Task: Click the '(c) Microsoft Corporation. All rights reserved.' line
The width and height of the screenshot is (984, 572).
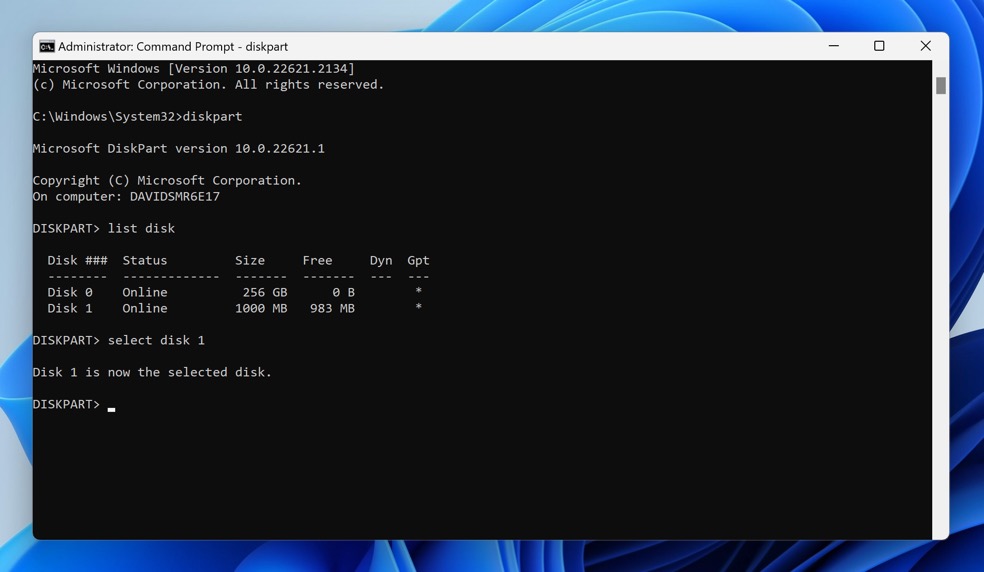Action: (208, 84)
